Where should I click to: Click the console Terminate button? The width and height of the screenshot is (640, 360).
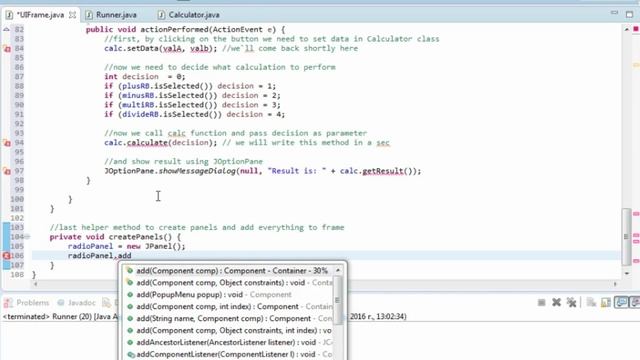(542, 302)
